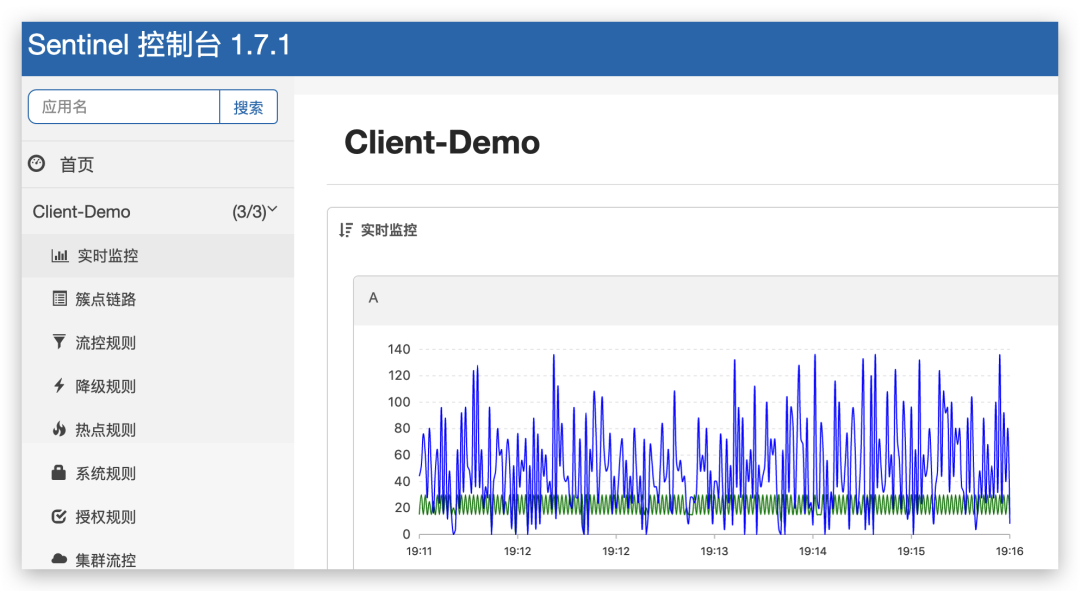Image resolution: width=1080 pixels, height=591 pixels.
Task: Click the 19:14 time axis label
Action: [813, 551]
